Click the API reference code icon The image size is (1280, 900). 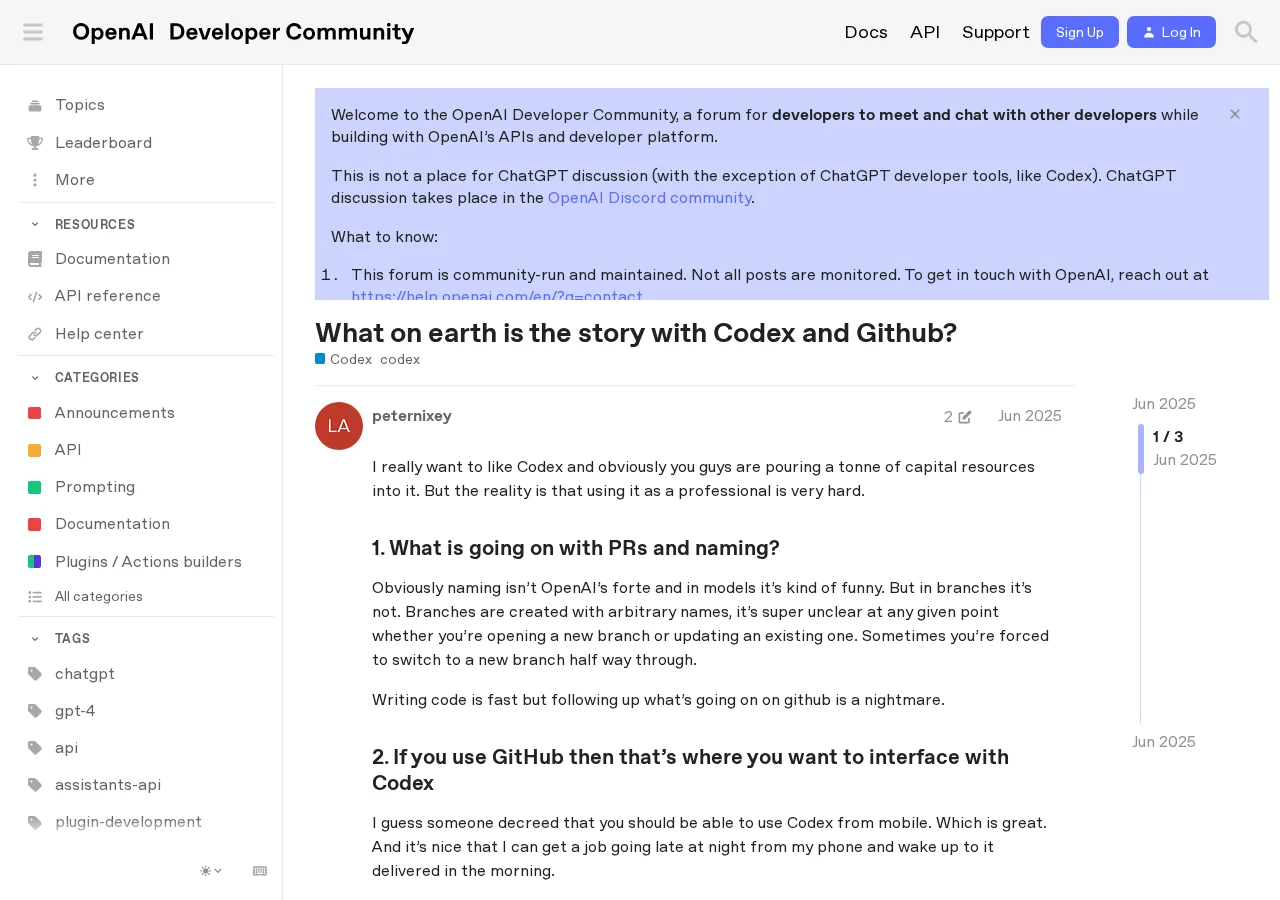[x=35, y=296]
